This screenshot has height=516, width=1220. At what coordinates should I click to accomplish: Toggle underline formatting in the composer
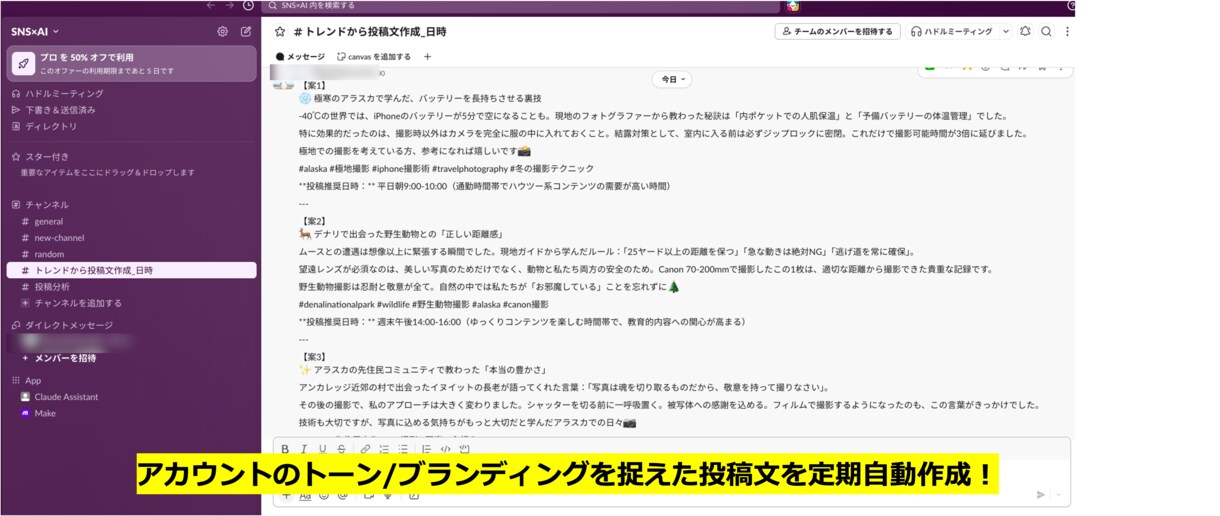coord(322,449)
